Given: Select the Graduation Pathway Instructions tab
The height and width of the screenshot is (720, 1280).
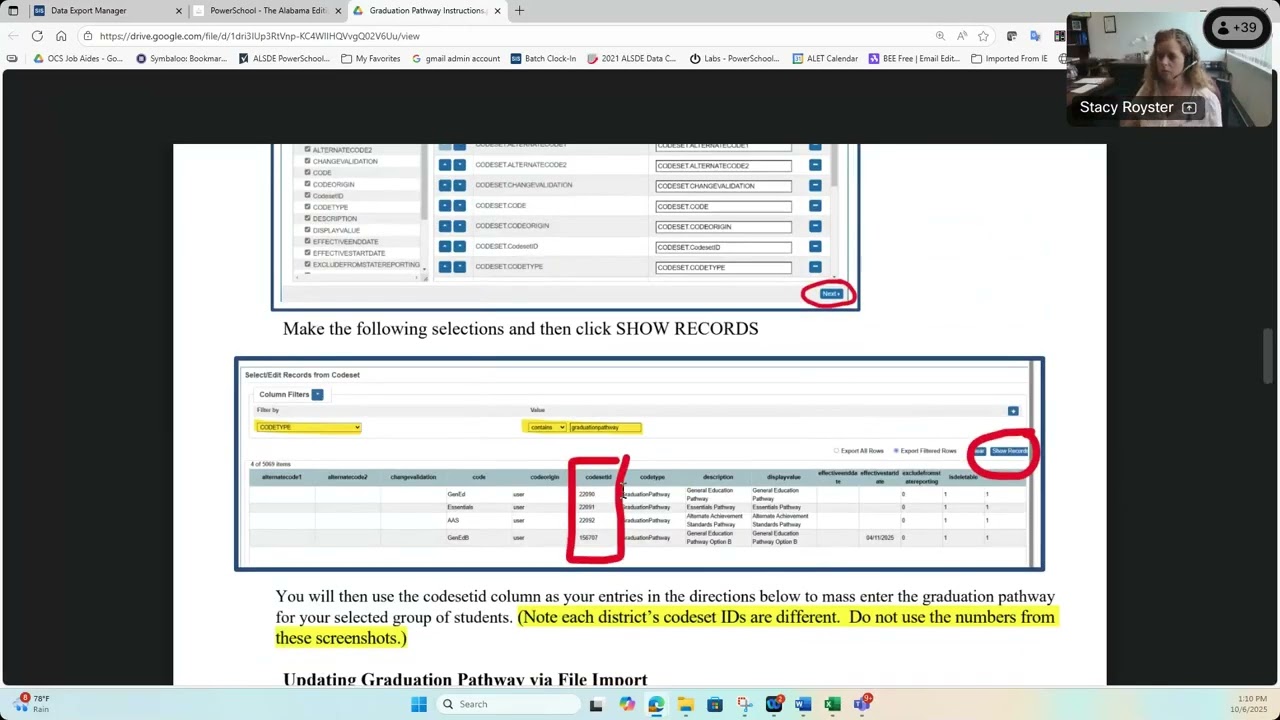Looking at the screenshot, I should click(427, 11).
